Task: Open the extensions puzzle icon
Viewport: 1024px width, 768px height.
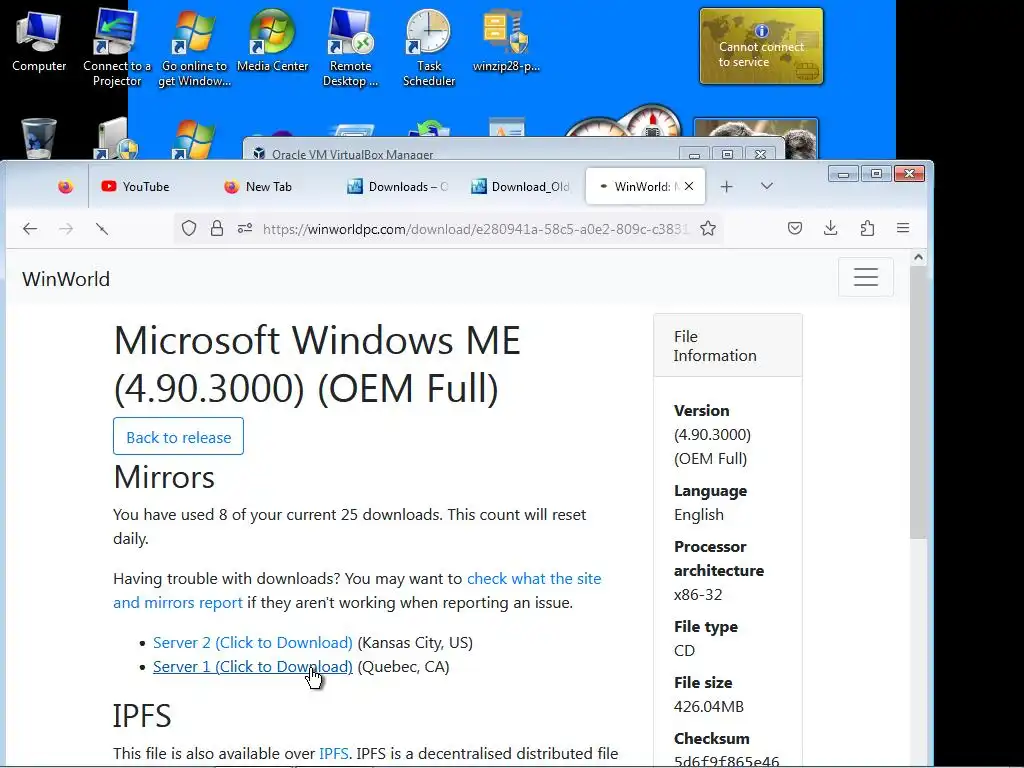Action: click(867, 228)
